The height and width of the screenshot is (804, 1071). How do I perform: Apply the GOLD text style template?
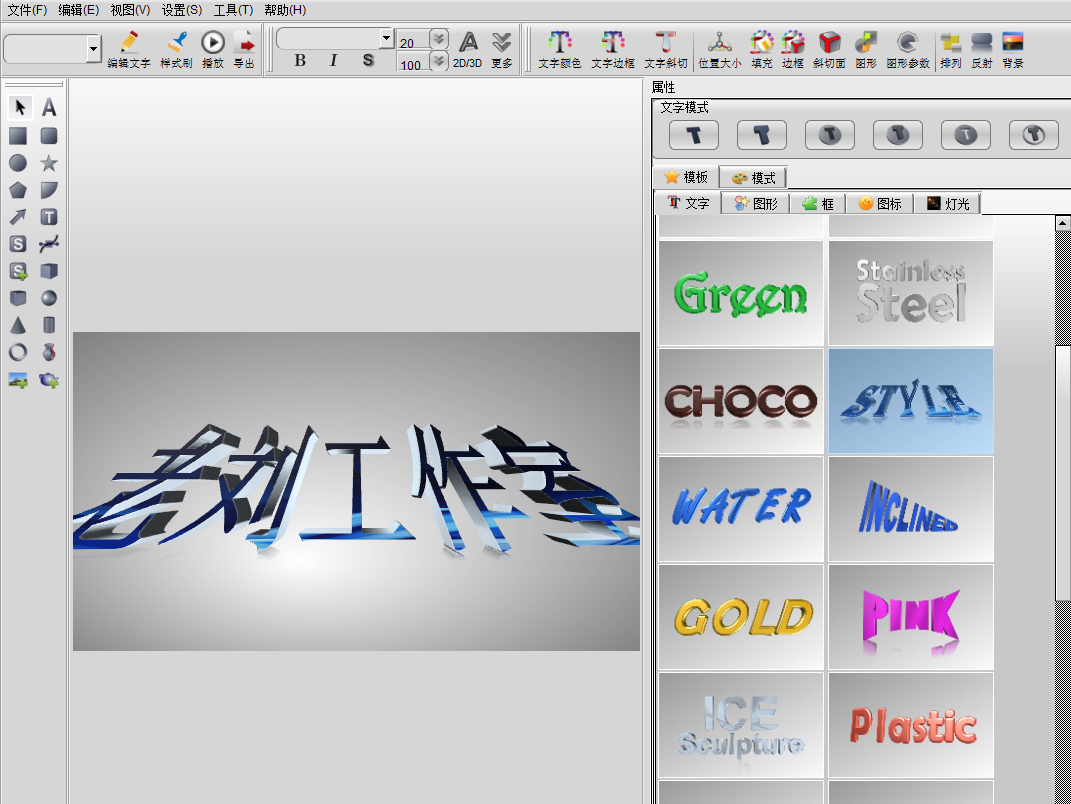(x=741, y=617)
